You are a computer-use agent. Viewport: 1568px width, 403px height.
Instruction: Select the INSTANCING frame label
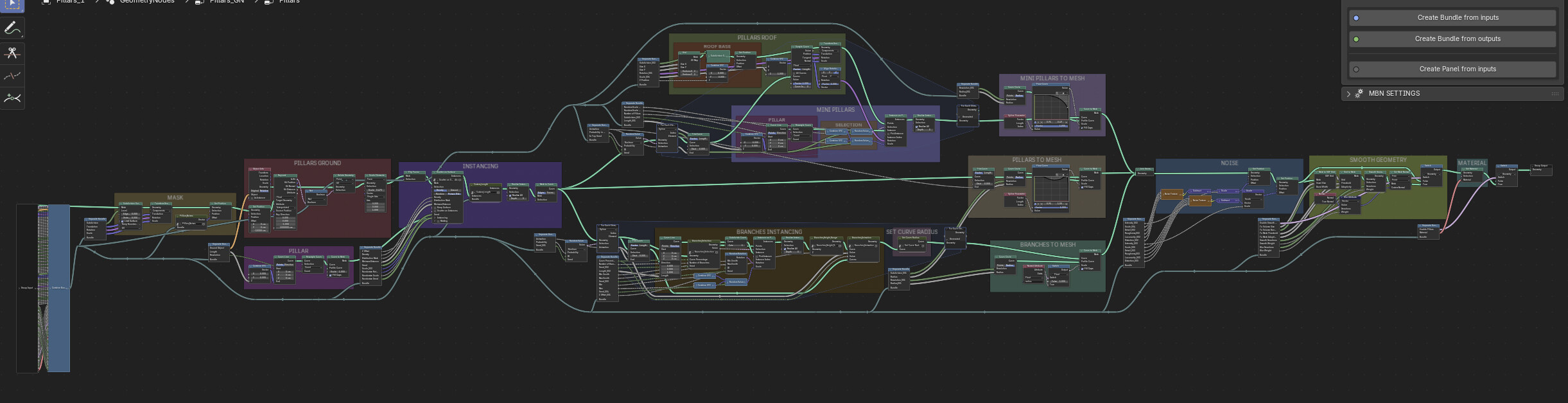(x=480, y=166)
